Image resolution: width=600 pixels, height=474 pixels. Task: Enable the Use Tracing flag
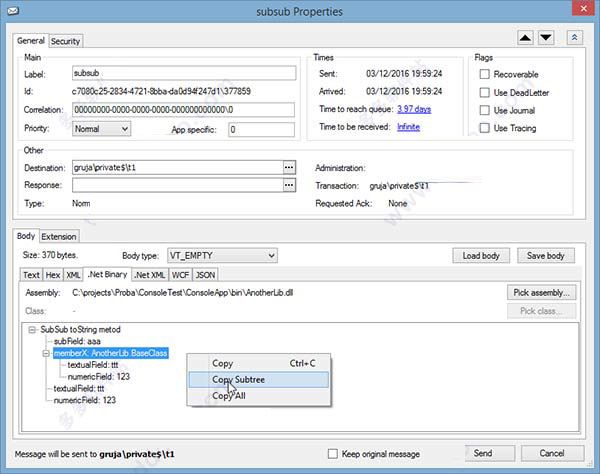tap(484, 128)
